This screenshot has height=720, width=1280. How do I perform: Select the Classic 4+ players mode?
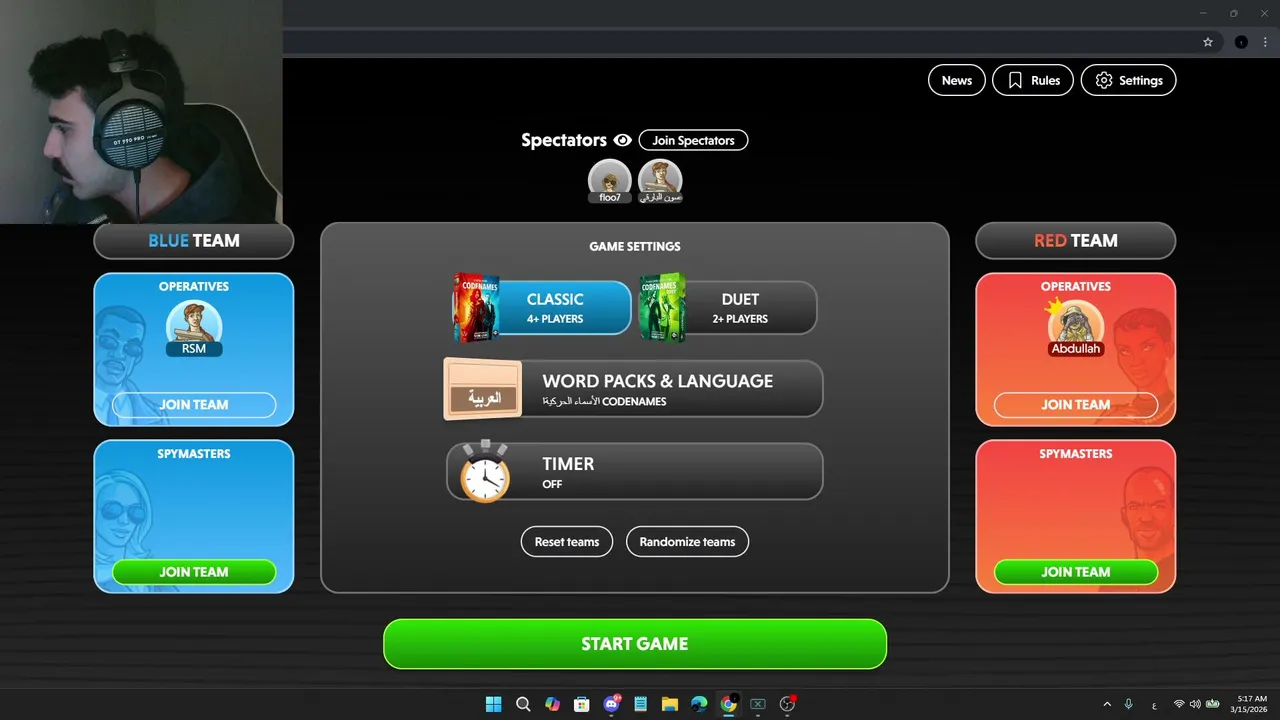point(543,307)
